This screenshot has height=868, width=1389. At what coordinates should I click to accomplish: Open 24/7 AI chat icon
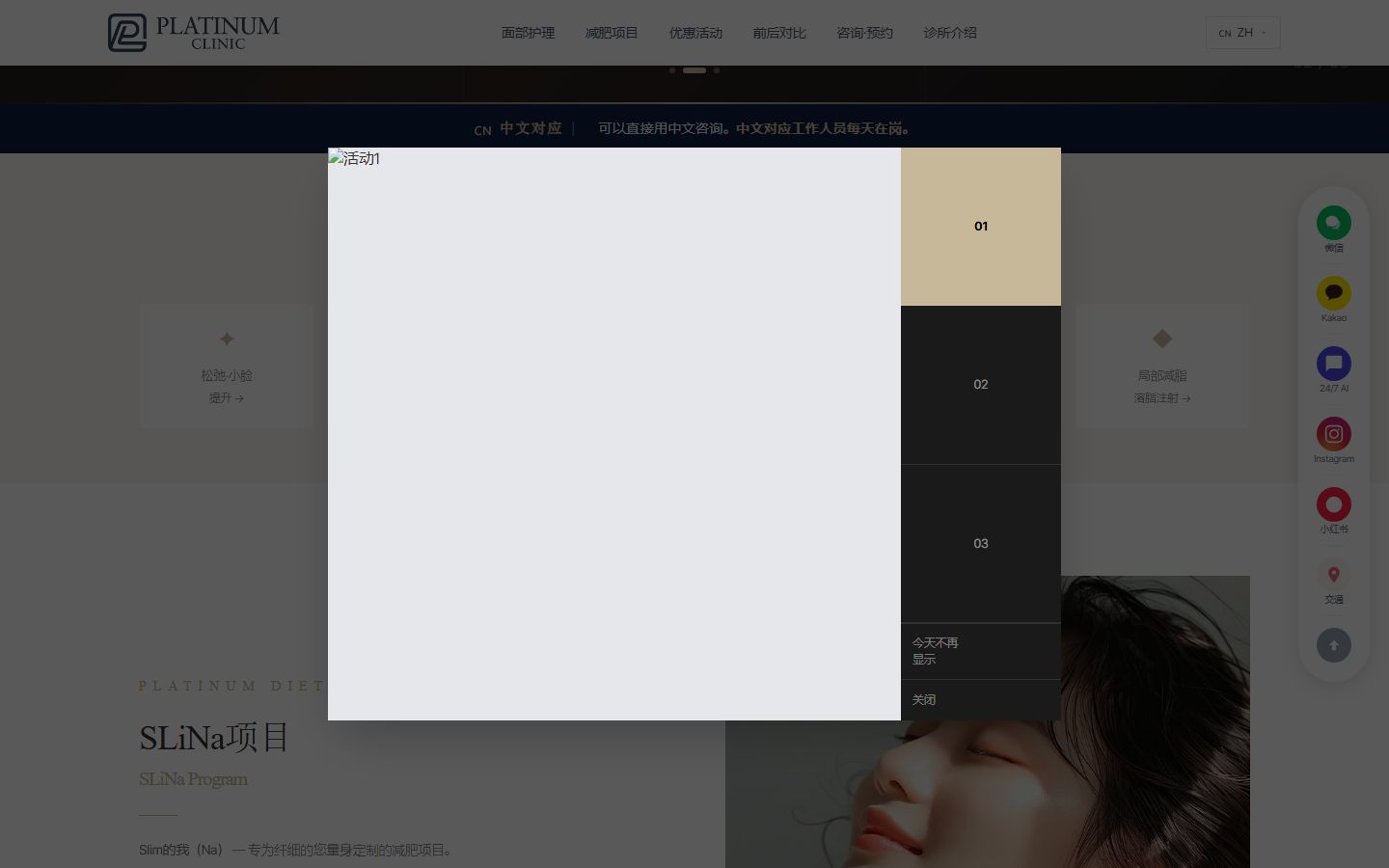1334,364
